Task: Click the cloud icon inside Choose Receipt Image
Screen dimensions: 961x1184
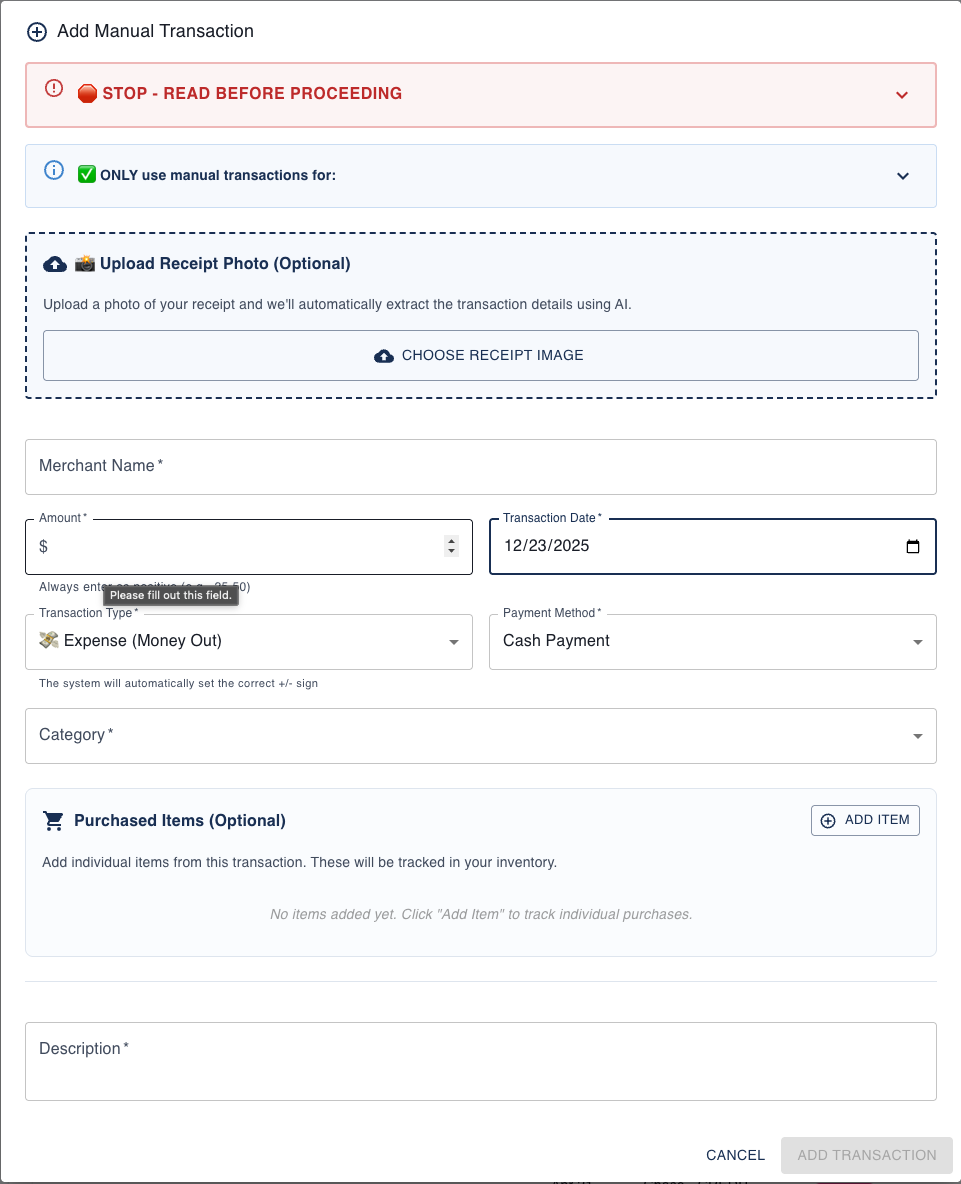Action: click(384, 355)
